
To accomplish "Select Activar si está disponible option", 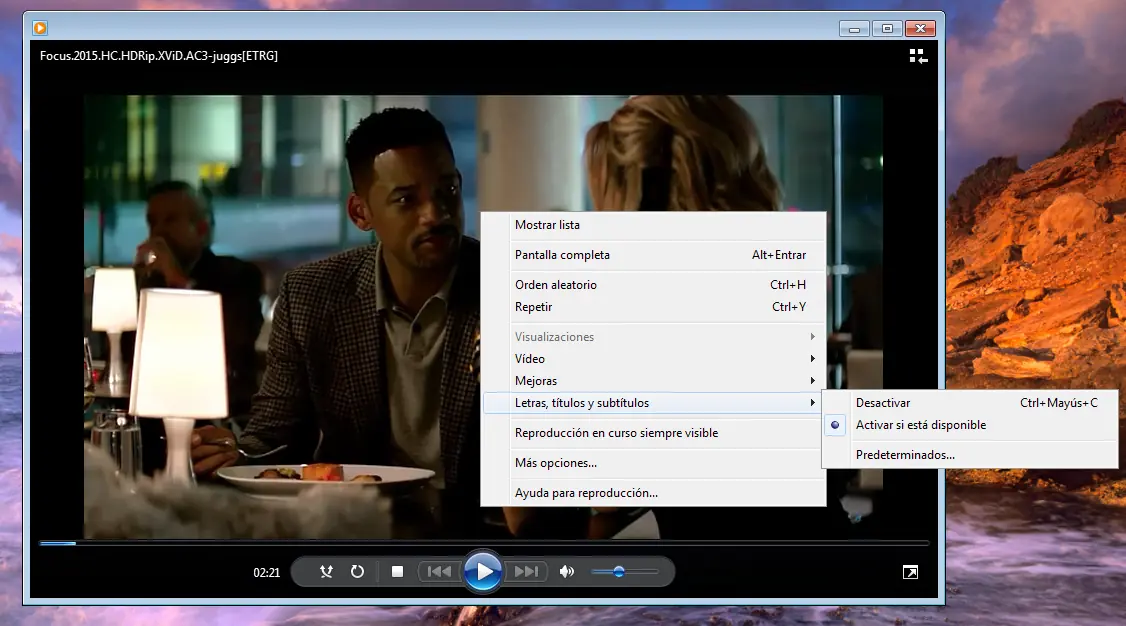I will (x=970, y=425).
